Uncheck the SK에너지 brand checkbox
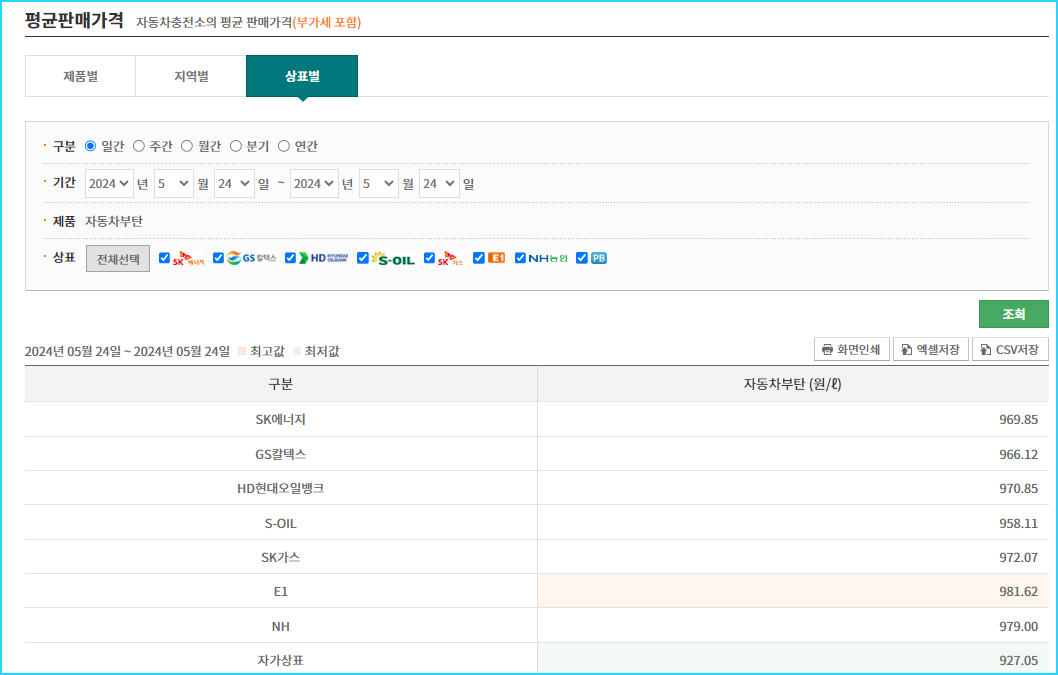The height and width of the screenshot is (675, 1058). 164,258
